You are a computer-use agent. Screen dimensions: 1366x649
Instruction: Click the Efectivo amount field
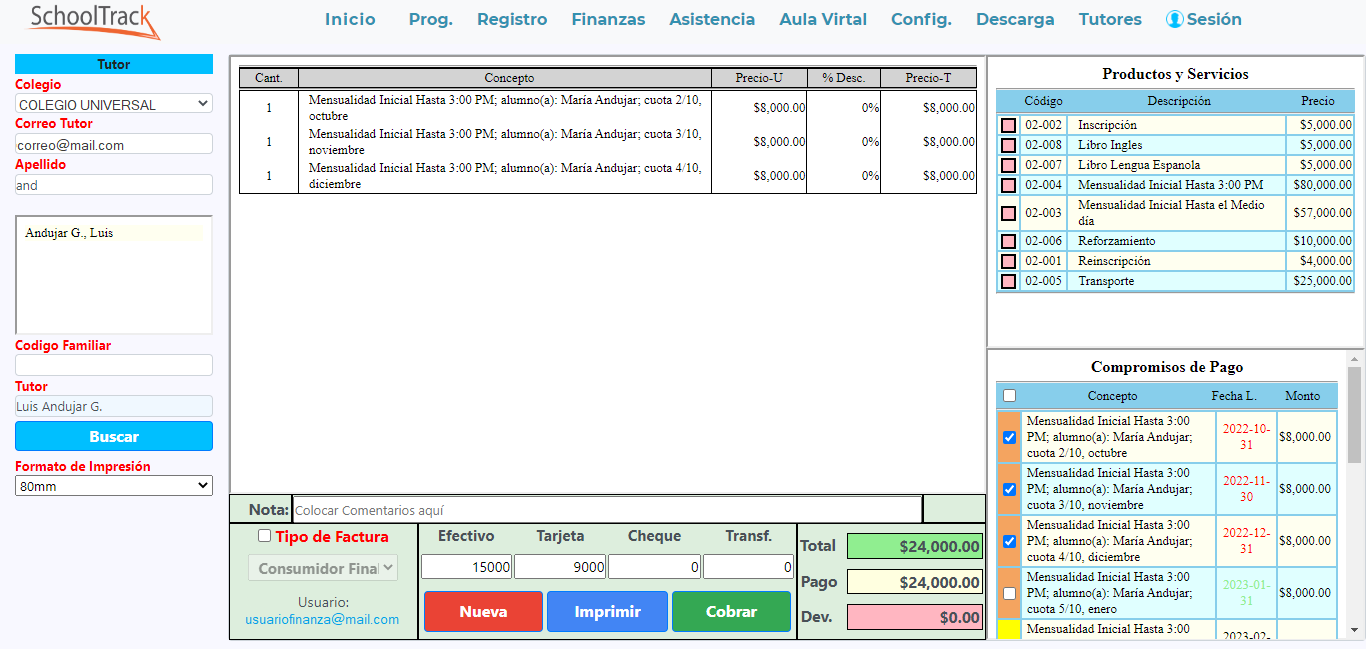466,567
